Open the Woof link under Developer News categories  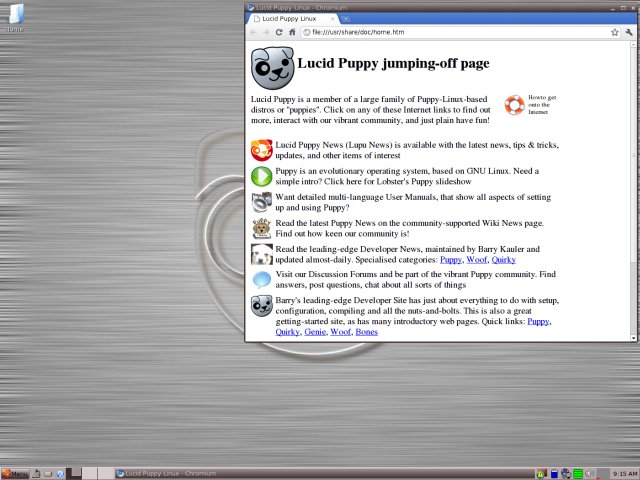477,260
